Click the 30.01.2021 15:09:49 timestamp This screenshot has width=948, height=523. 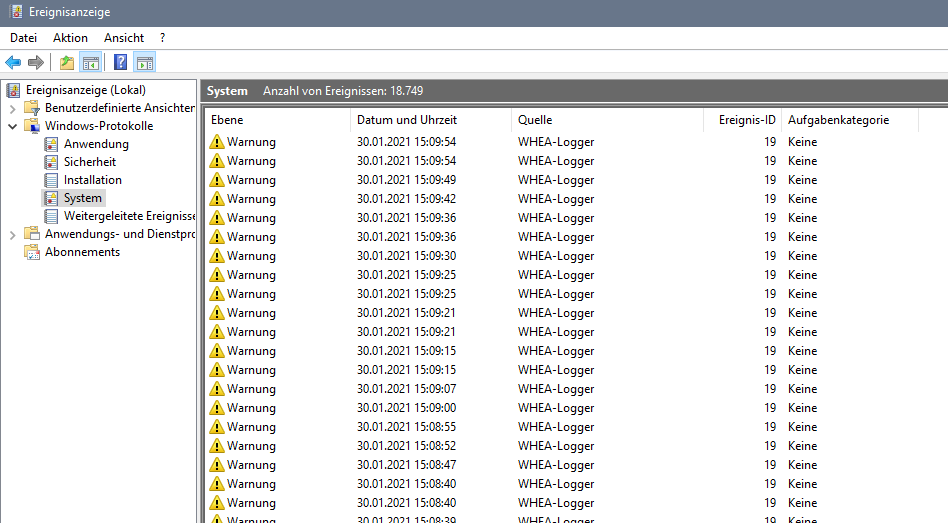(406, 180)
